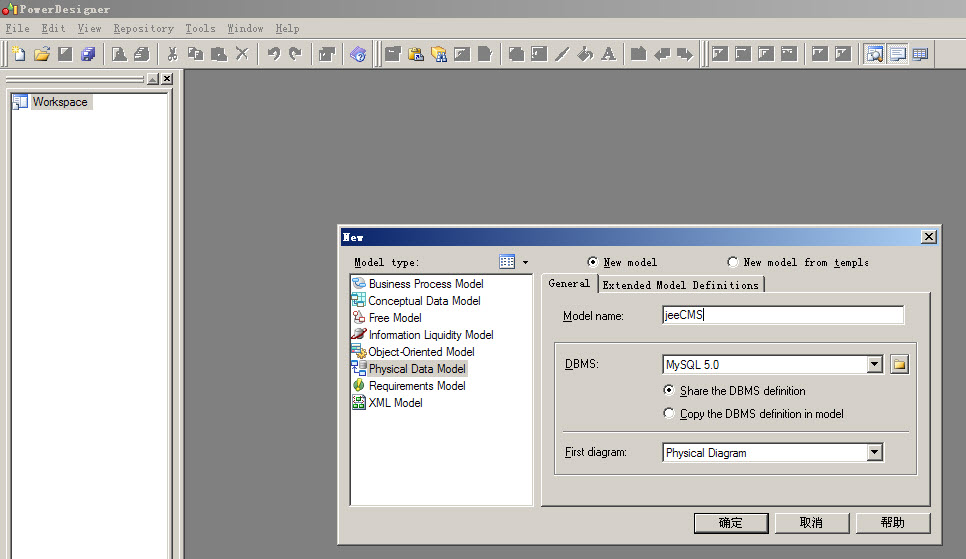Click the Save All toolbar icon
Viewport: 966px width, 559px height.
click(88, 54)
